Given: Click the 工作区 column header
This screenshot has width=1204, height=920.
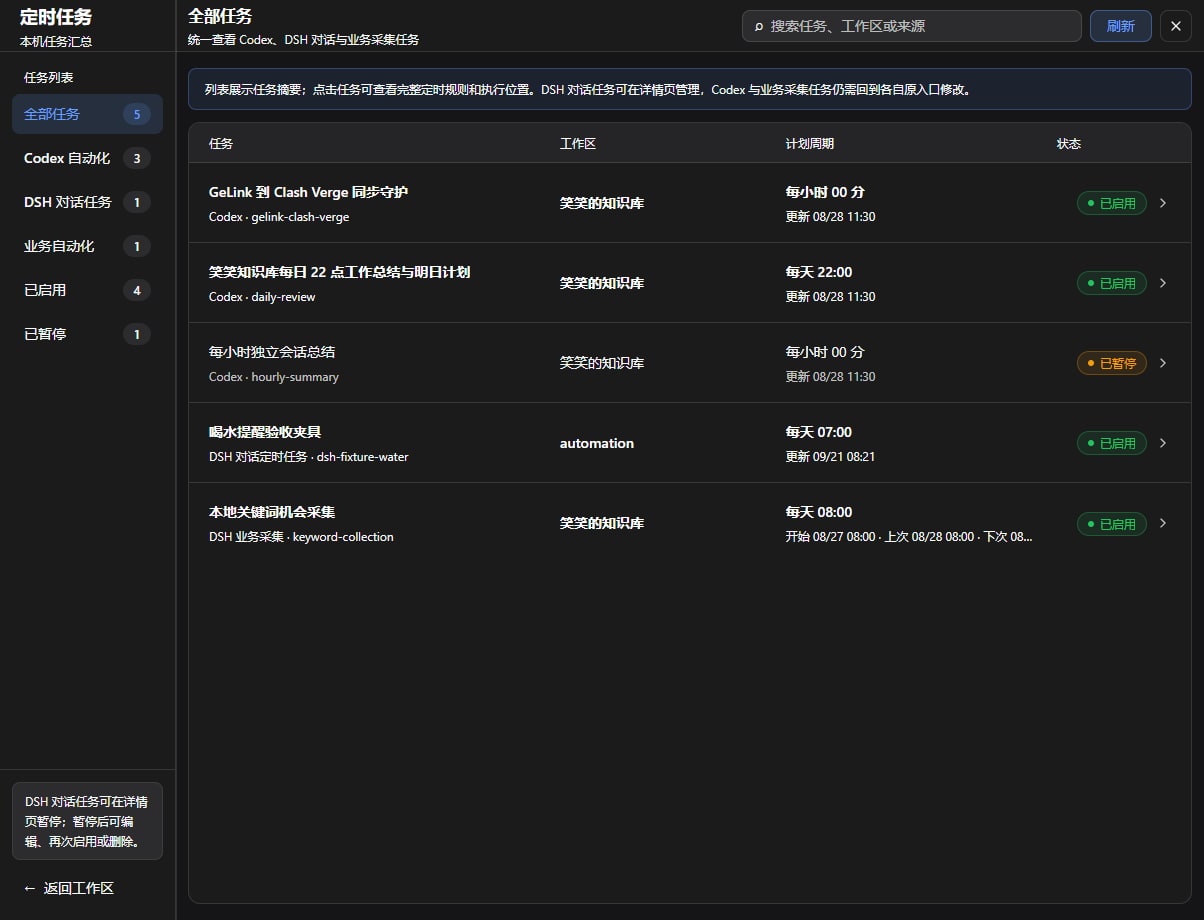Looking at the screenshot, I should click(x=578, y=144).
